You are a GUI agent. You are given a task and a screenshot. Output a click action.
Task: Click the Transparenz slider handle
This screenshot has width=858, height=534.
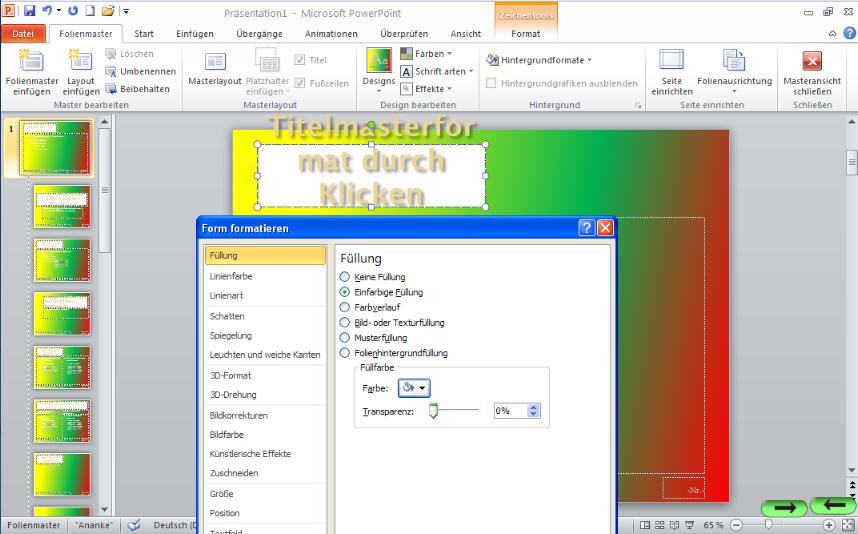tap(434, 411)
